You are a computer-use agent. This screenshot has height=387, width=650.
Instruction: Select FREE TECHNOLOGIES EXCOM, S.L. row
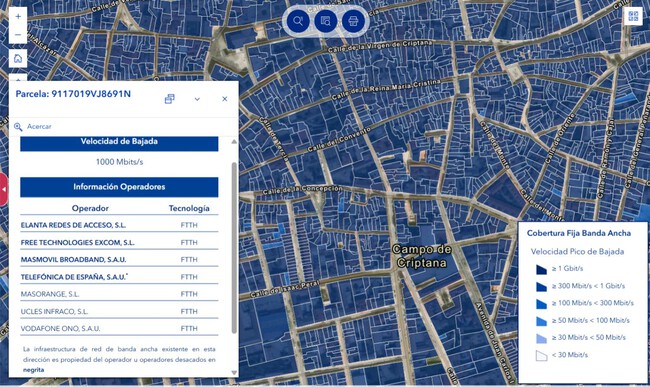[x=119, y=242]
